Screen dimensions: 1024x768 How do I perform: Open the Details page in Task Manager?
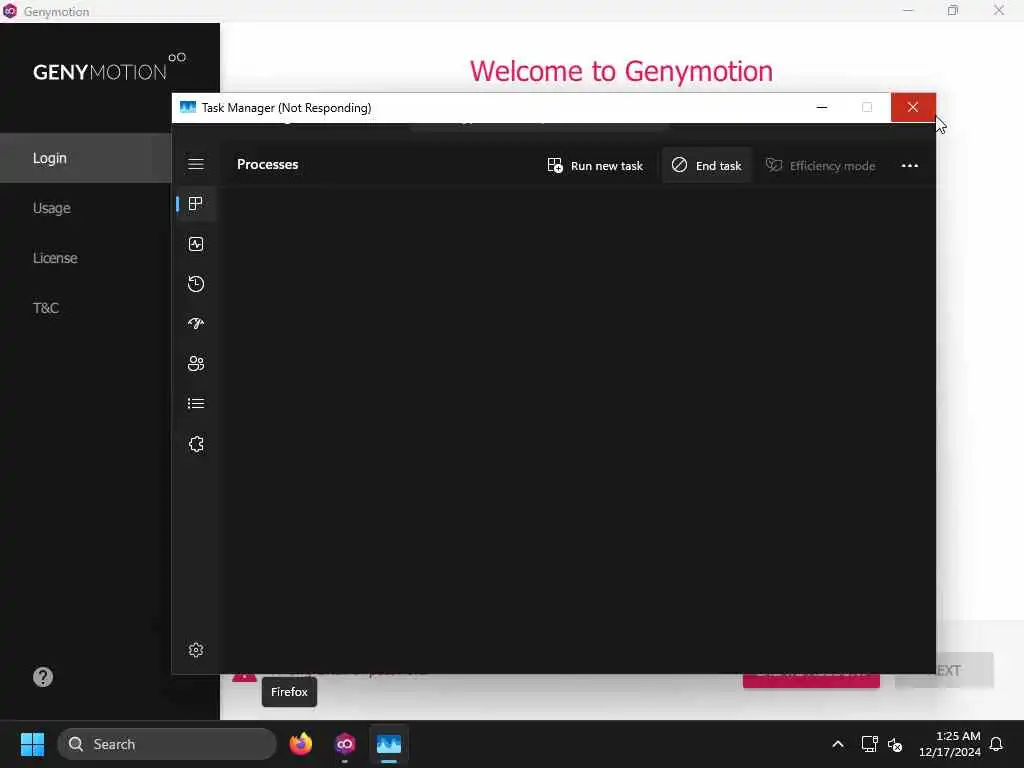(x=196, y=404)
